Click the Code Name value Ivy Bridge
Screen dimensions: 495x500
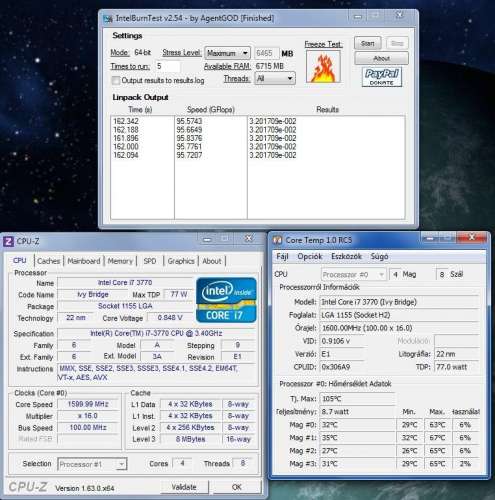click(x=92, y=295)
